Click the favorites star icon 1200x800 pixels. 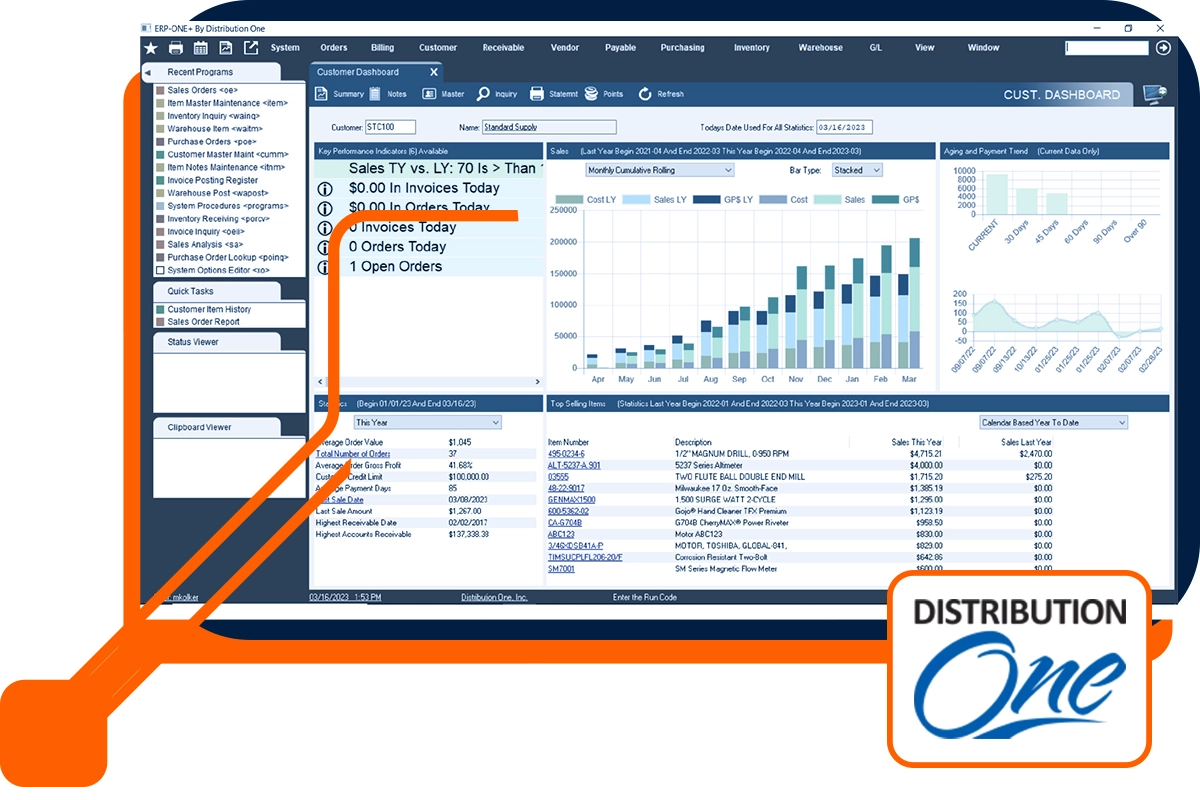[x=150, y=47]
